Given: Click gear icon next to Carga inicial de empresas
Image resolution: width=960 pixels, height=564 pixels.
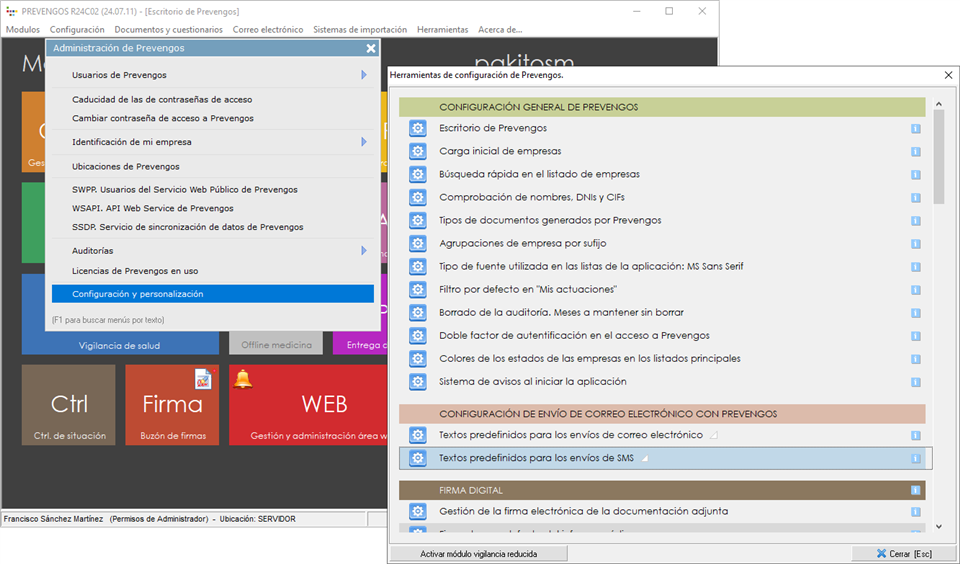Looking at the screenshot, I should (418, 151).
